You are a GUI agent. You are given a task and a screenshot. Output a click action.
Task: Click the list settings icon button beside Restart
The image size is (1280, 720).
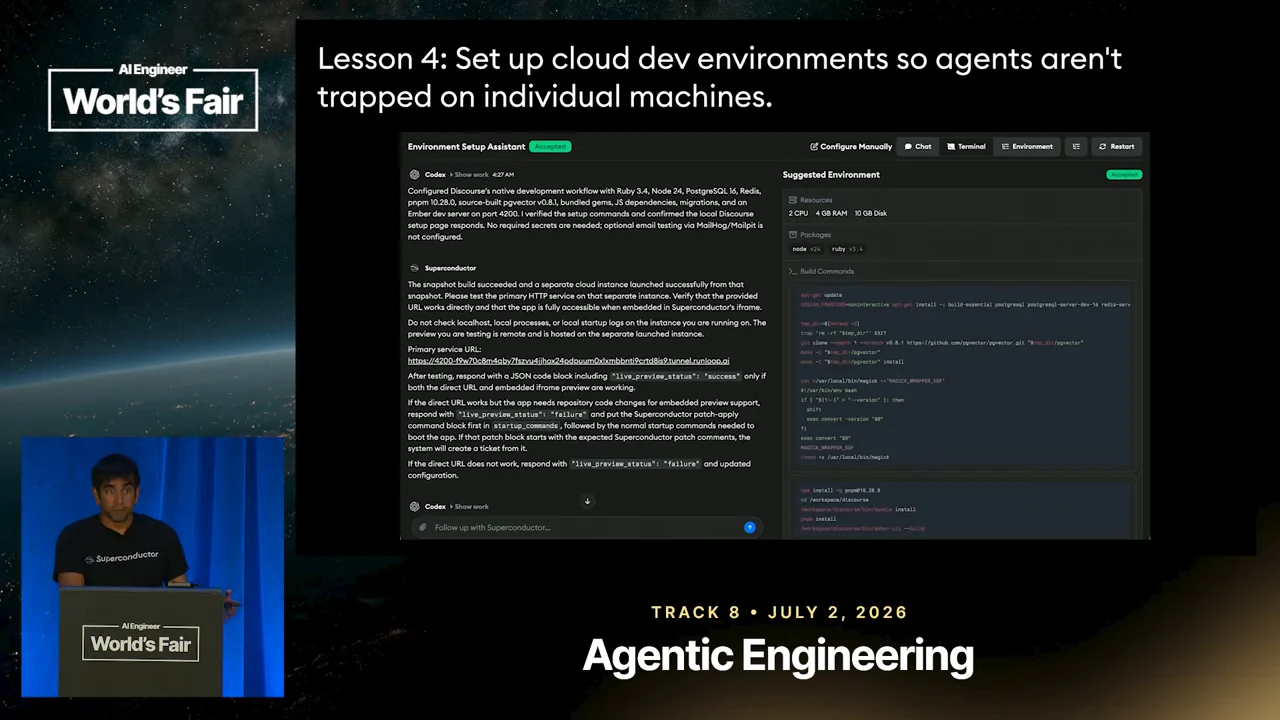click(1076, 147)
